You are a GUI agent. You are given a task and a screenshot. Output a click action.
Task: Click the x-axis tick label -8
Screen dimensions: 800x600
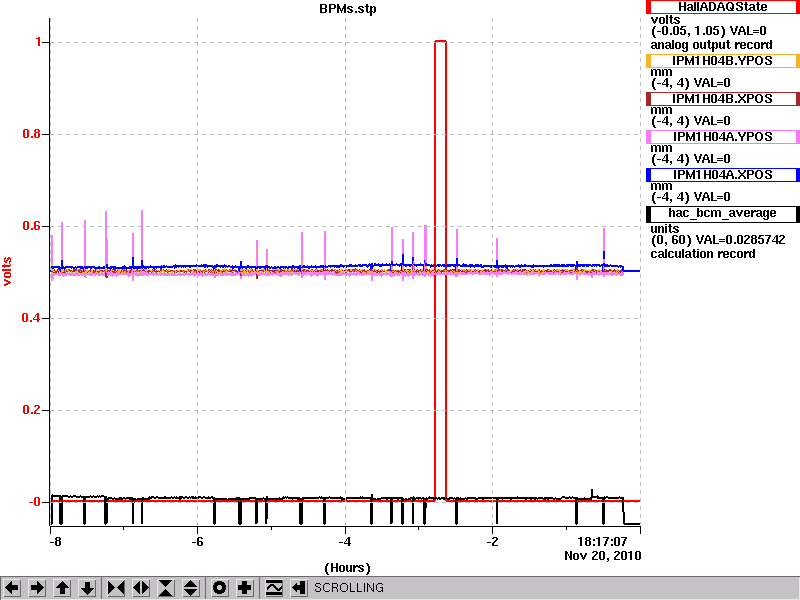pos(55,541)
